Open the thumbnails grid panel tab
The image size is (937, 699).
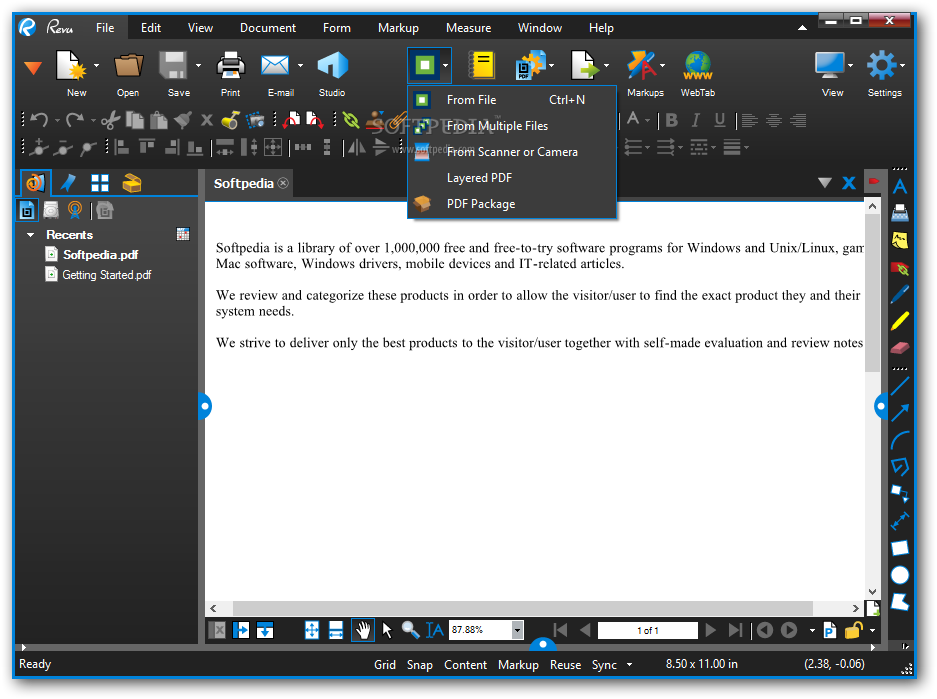[100, 183]
